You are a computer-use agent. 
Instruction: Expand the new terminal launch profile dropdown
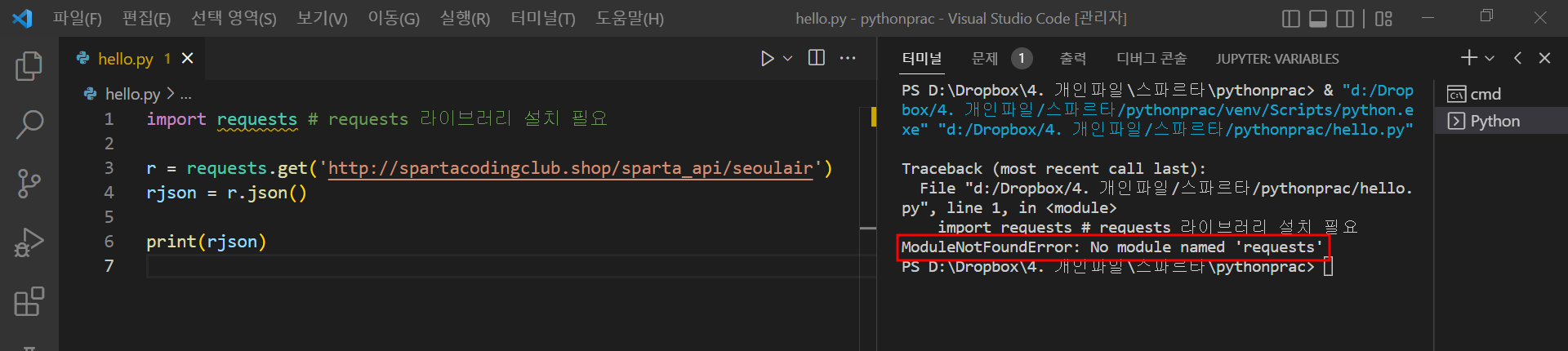click(1490, 58)
